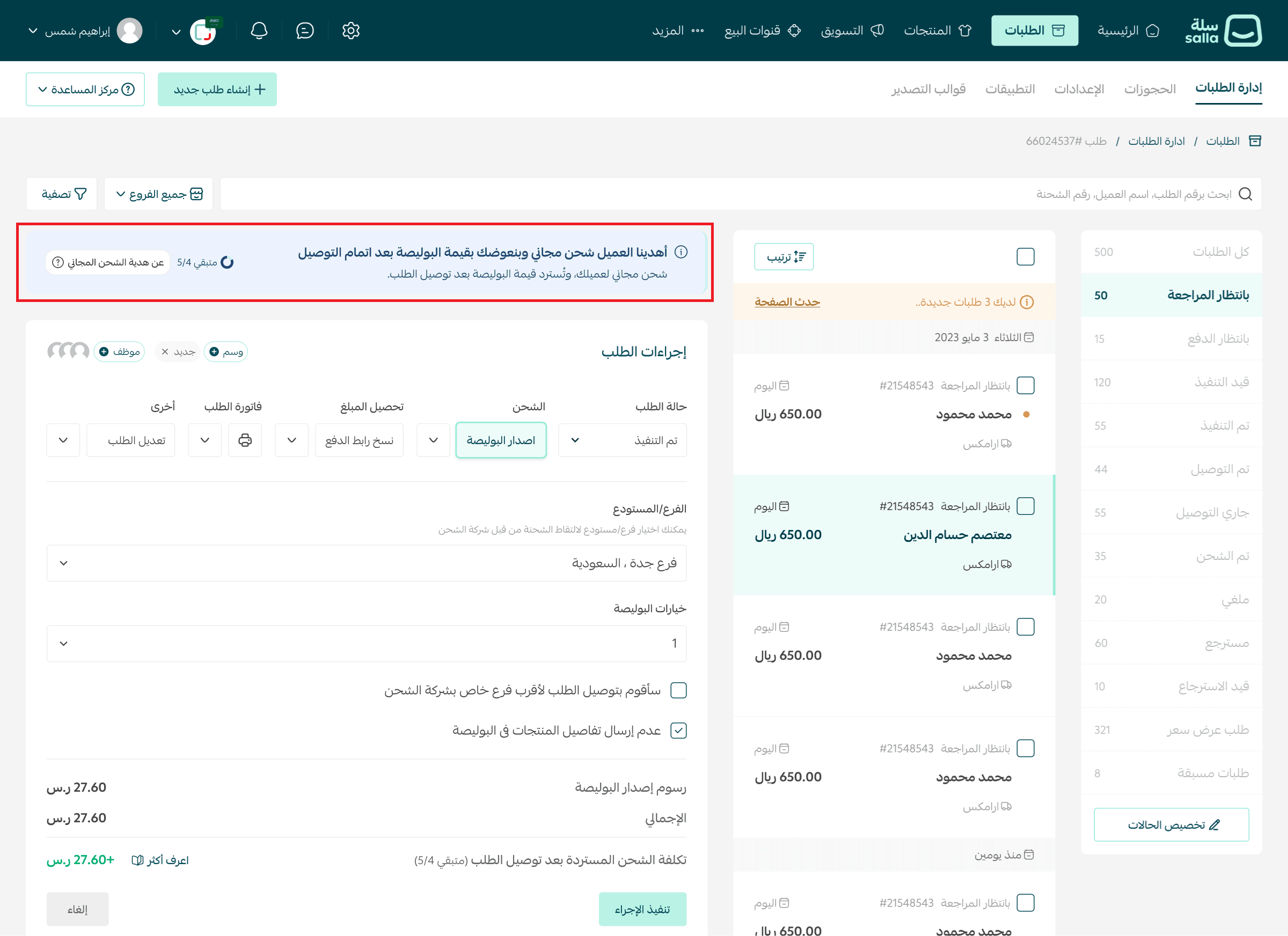Open the فرع جدة branch dropdown

(x=367, y=563)
